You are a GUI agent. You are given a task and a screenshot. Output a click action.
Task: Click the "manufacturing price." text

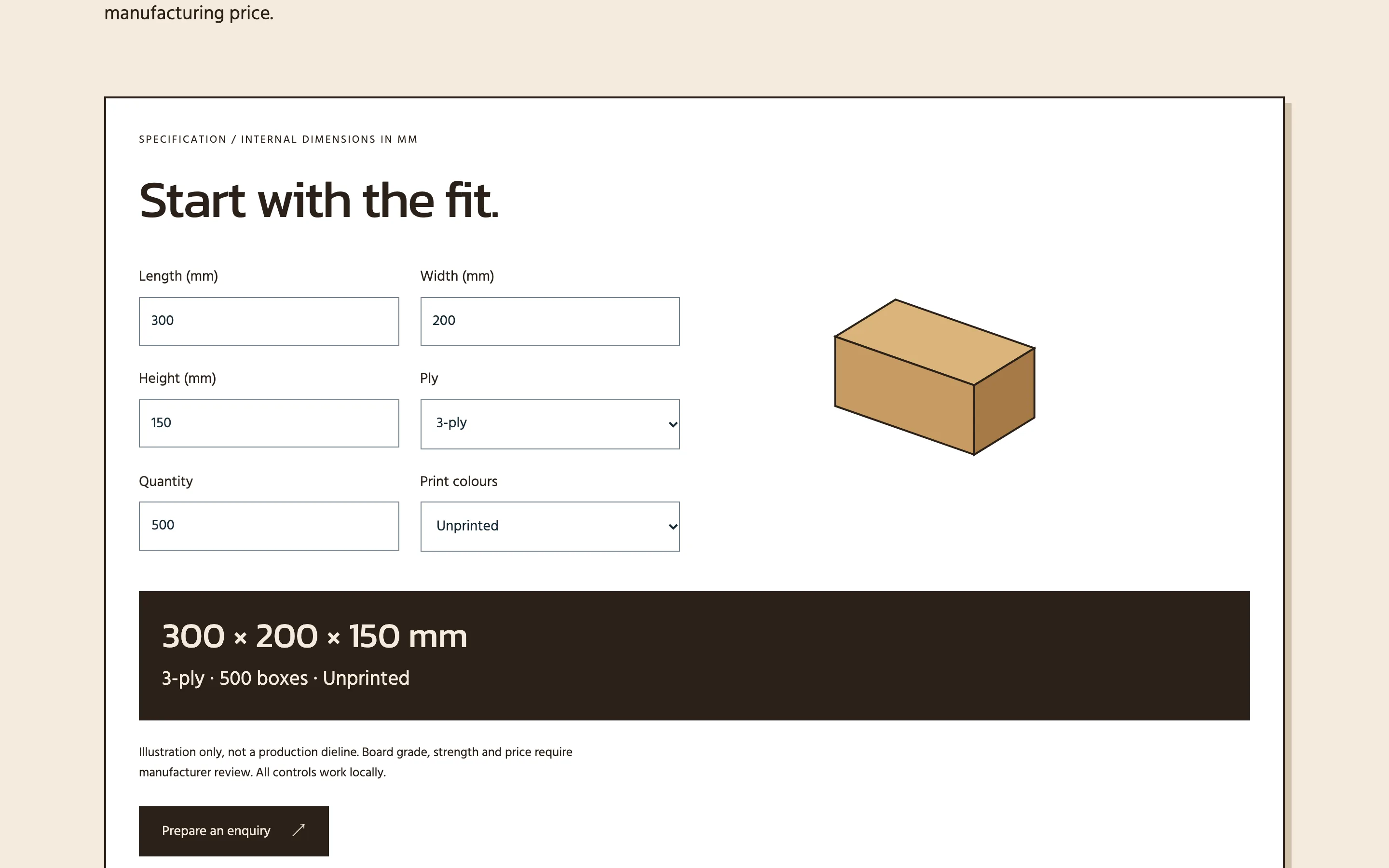coord(189,13)
